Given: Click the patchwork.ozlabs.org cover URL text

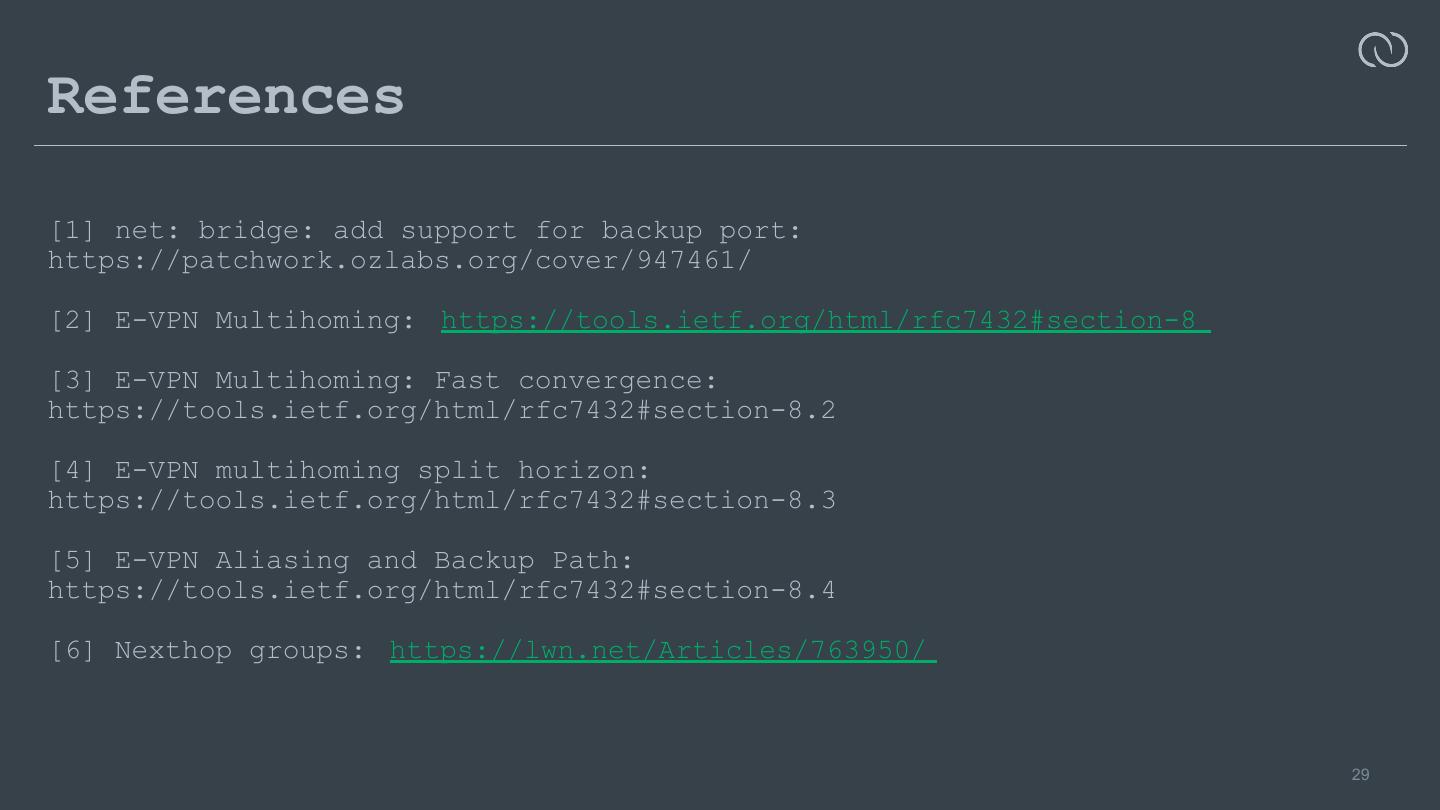Looking at the screenshot, I should [x=399, y=260].
